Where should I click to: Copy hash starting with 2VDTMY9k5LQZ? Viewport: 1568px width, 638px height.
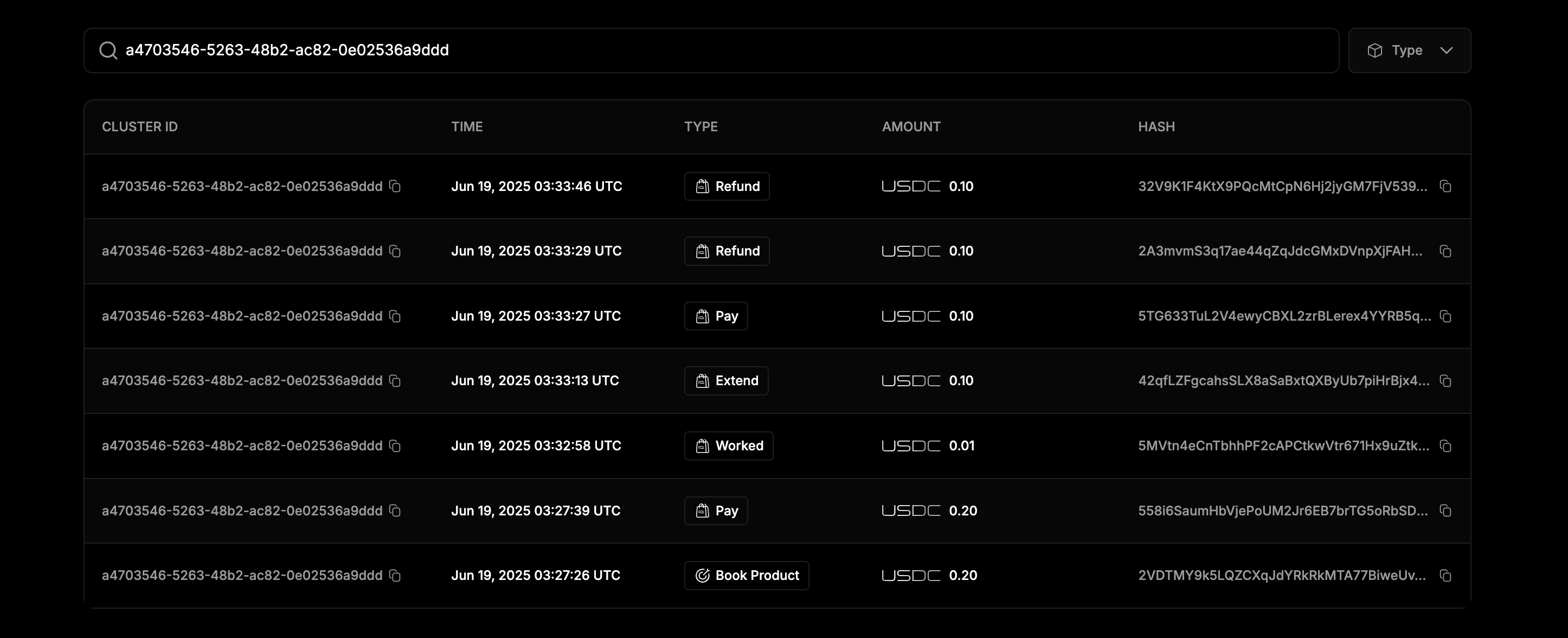[x=1445, y=576]
